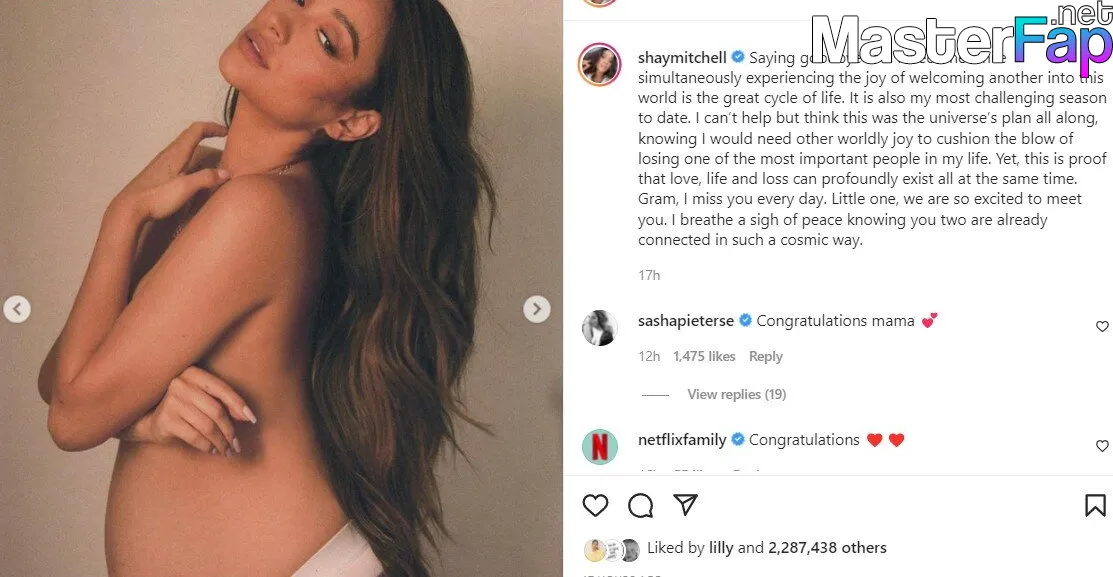Reply to sashapieterse's comment
Viewport: 1113px width, 577px height.
point(765,357)
